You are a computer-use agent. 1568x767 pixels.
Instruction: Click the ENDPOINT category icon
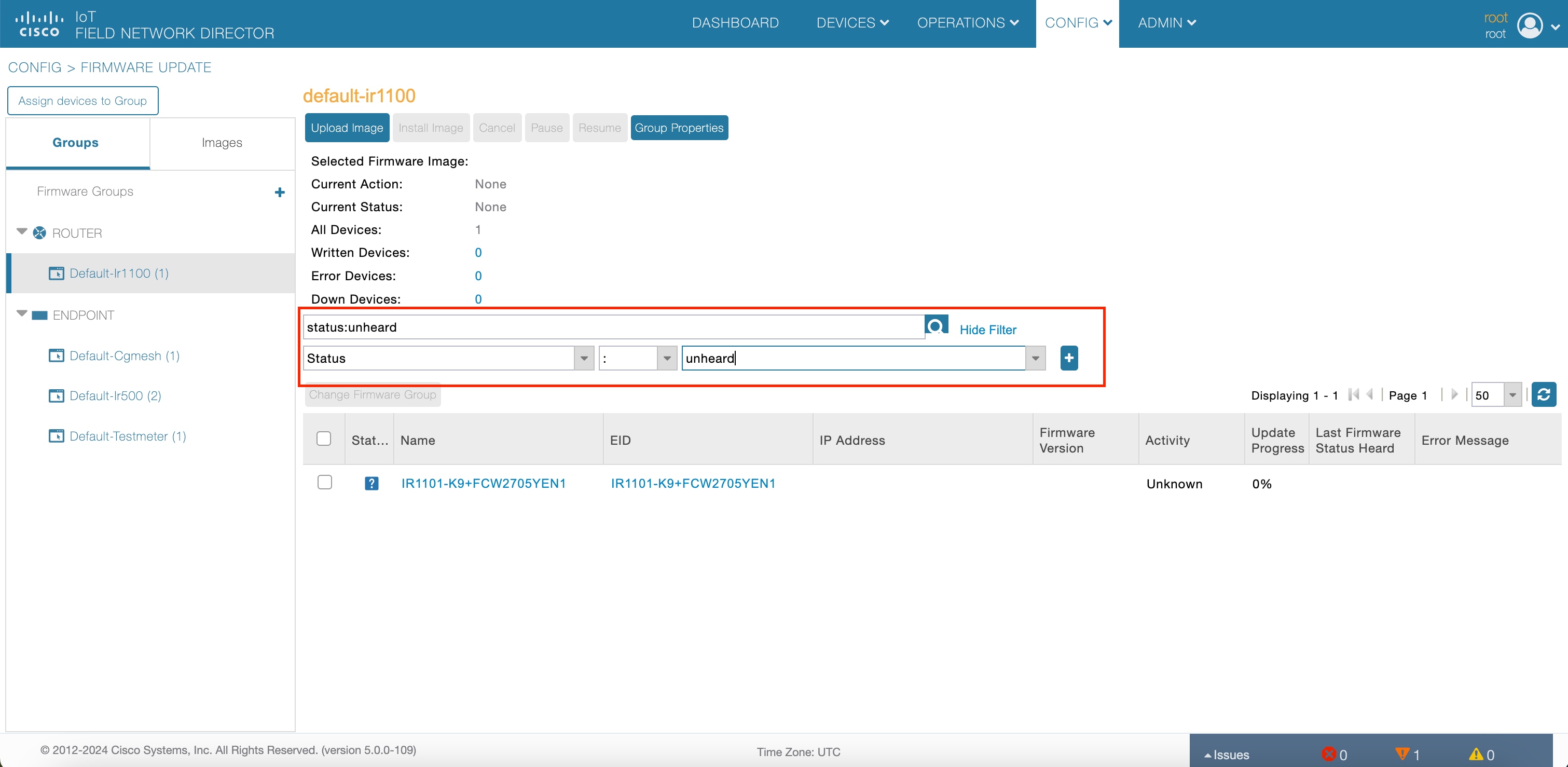point(39,314)
